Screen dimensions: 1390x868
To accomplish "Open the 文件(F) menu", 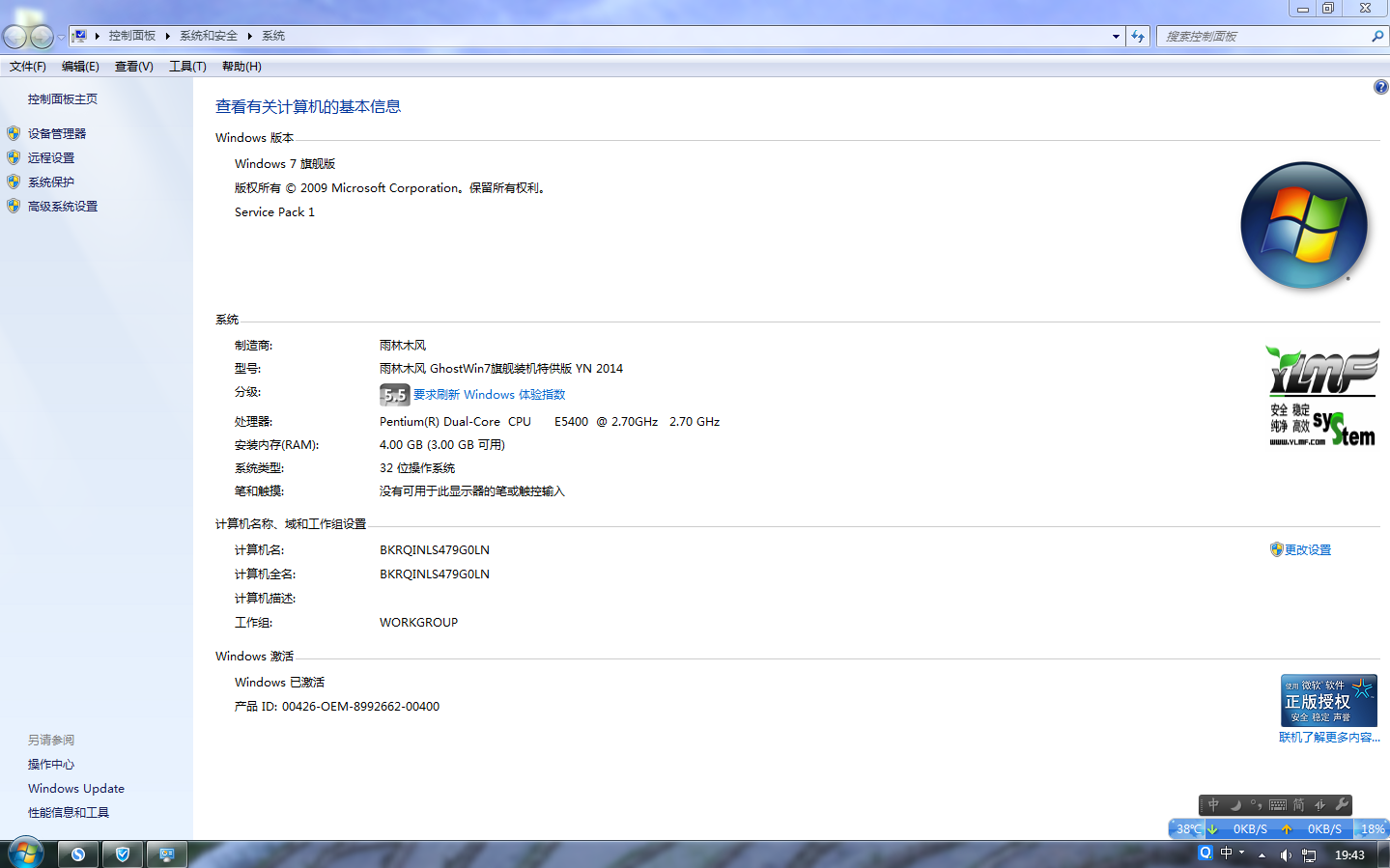I will click(x=28, y=67).
